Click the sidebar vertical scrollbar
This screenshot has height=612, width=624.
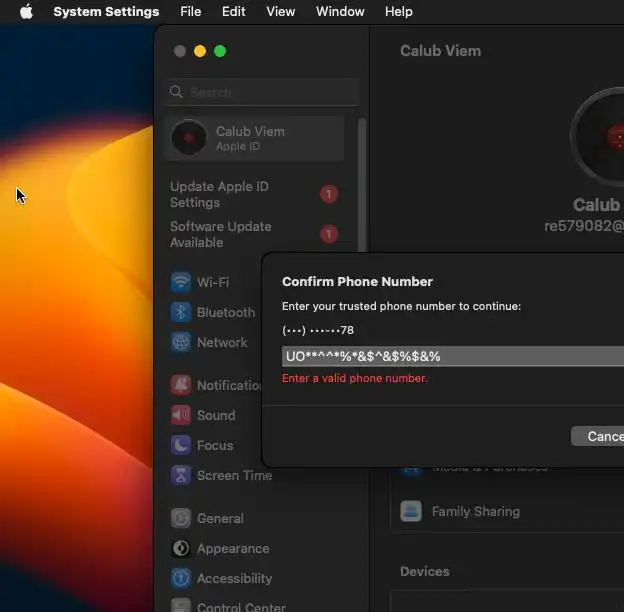coord(362,185)
